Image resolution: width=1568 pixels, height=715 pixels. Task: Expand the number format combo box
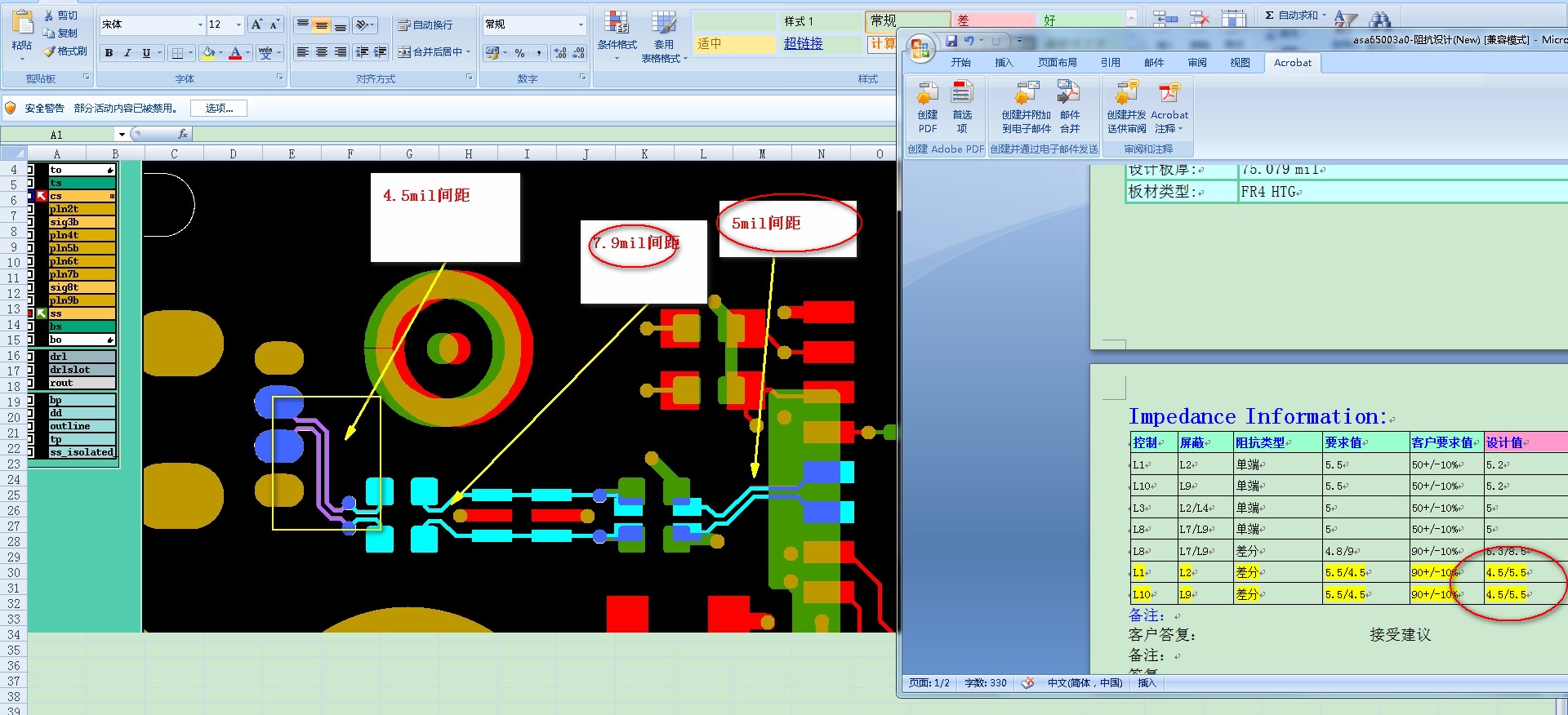(x=581, y=24)
